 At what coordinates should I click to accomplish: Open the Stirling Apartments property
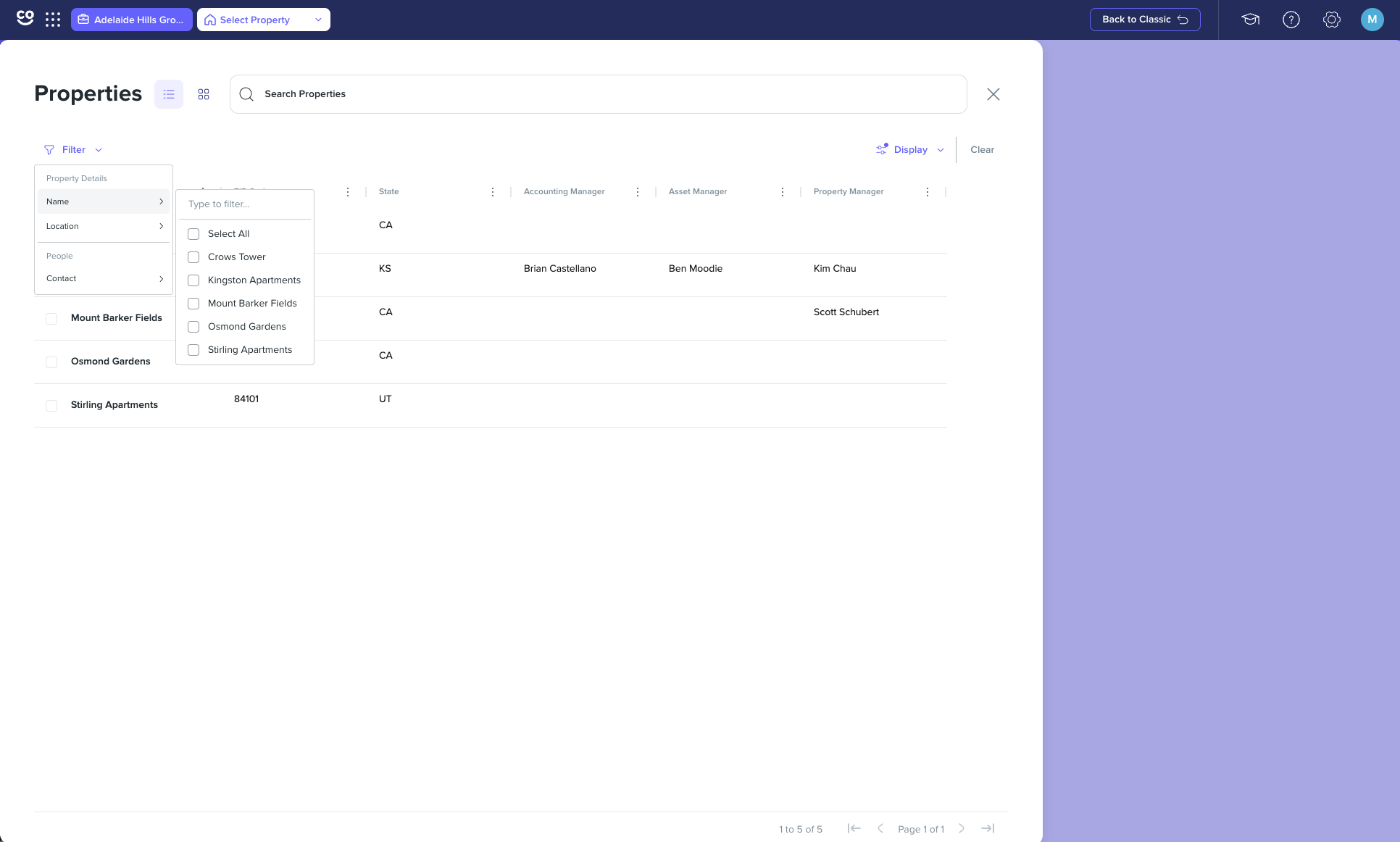[x=114, y=404]
